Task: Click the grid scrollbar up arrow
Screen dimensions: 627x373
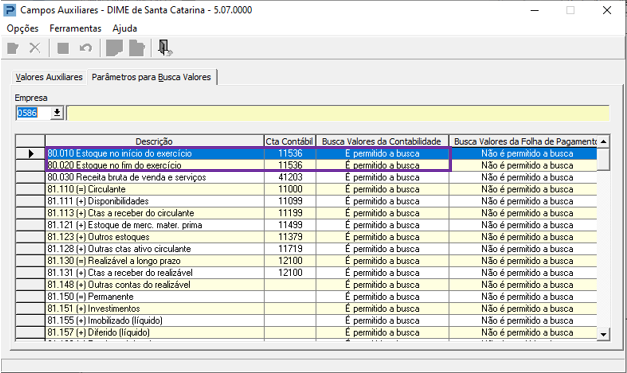Action: pos(603,141)
